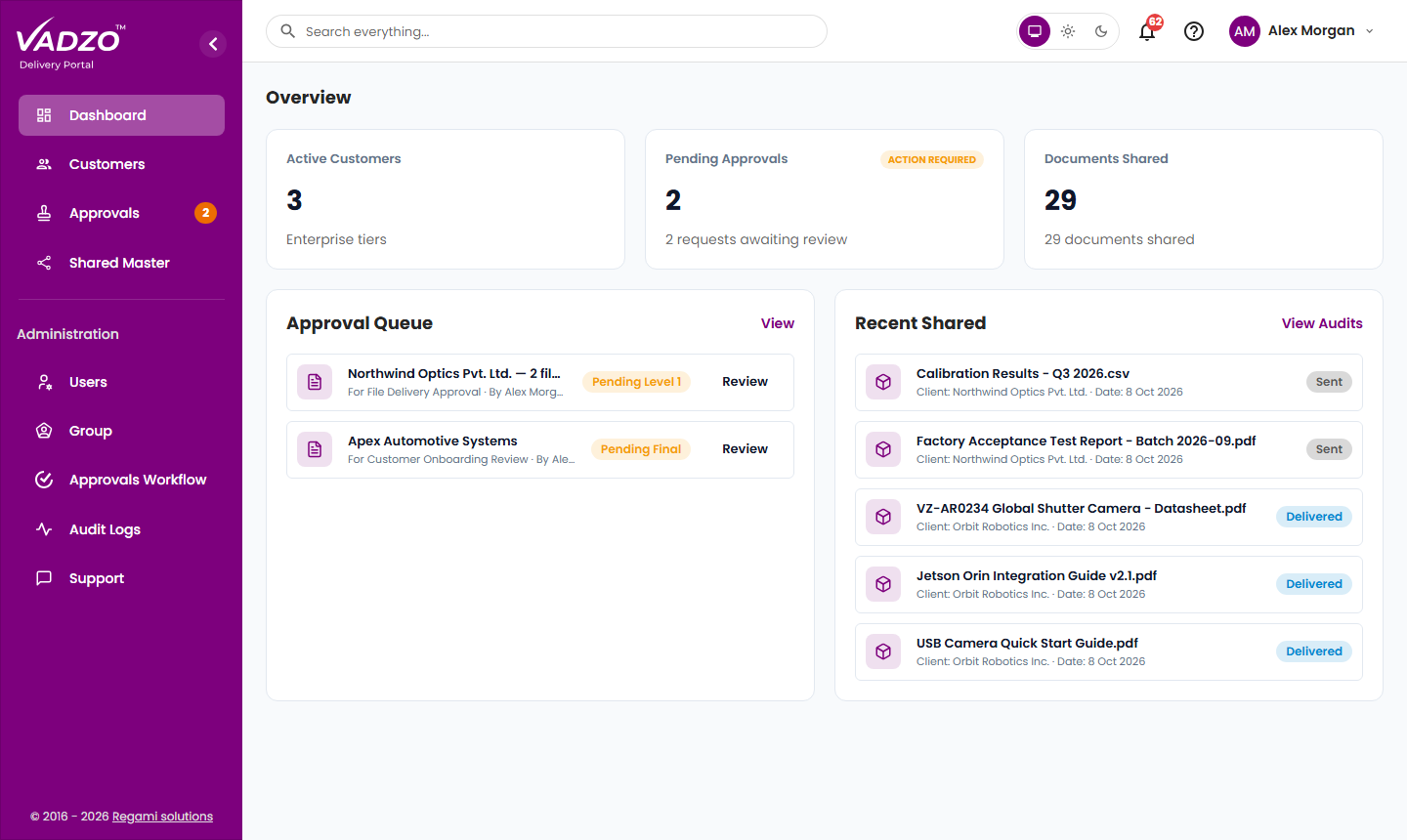Click the cube icon for Factory Acceptance Report
The width and height of the screenshot is (1407, 840).
pos(883,449)
